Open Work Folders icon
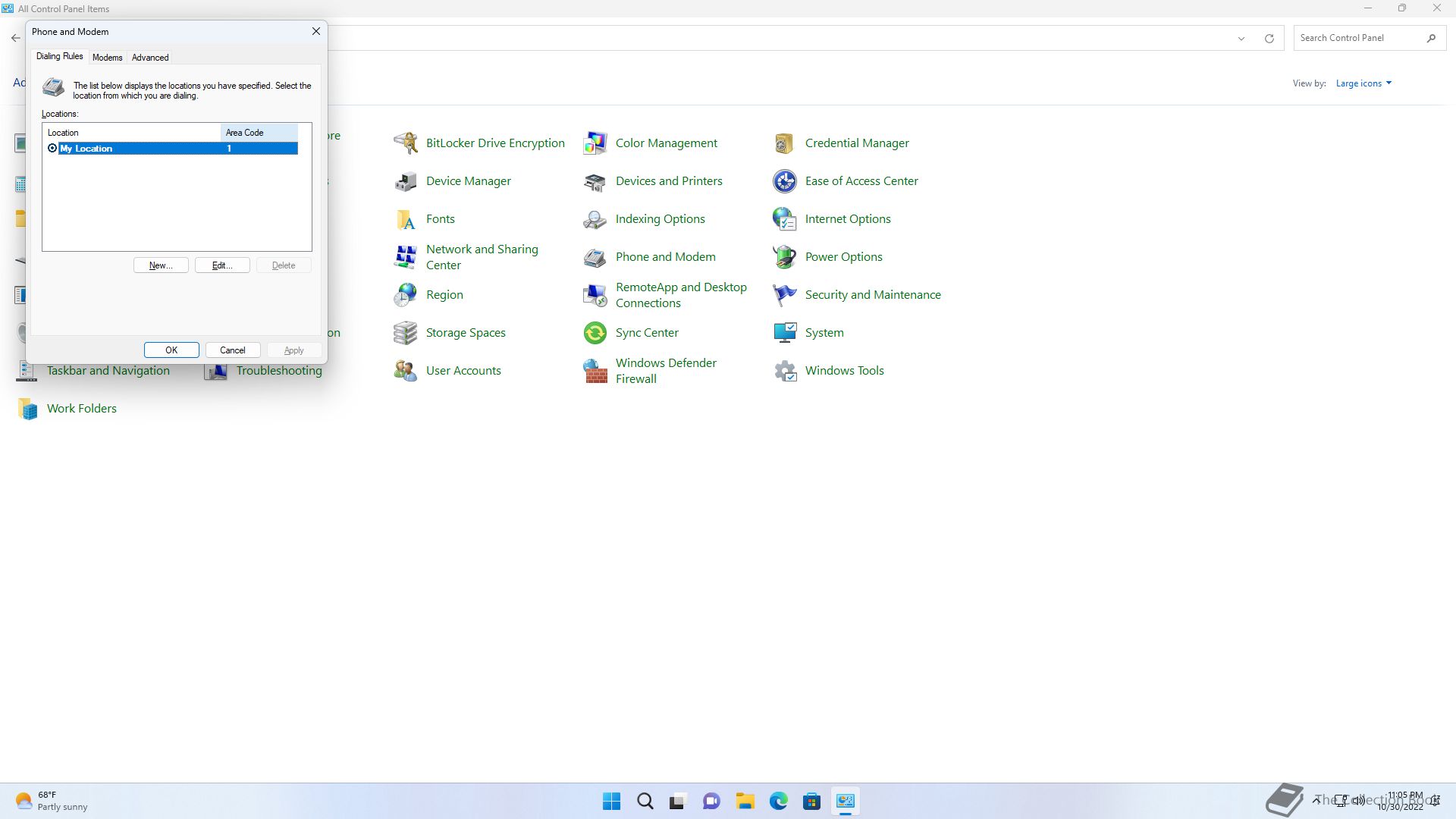 pyautogui.click(x=27, y=408)
